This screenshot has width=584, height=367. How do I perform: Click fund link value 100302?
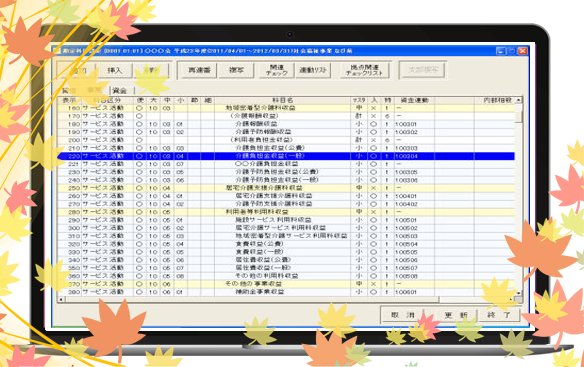406,132
